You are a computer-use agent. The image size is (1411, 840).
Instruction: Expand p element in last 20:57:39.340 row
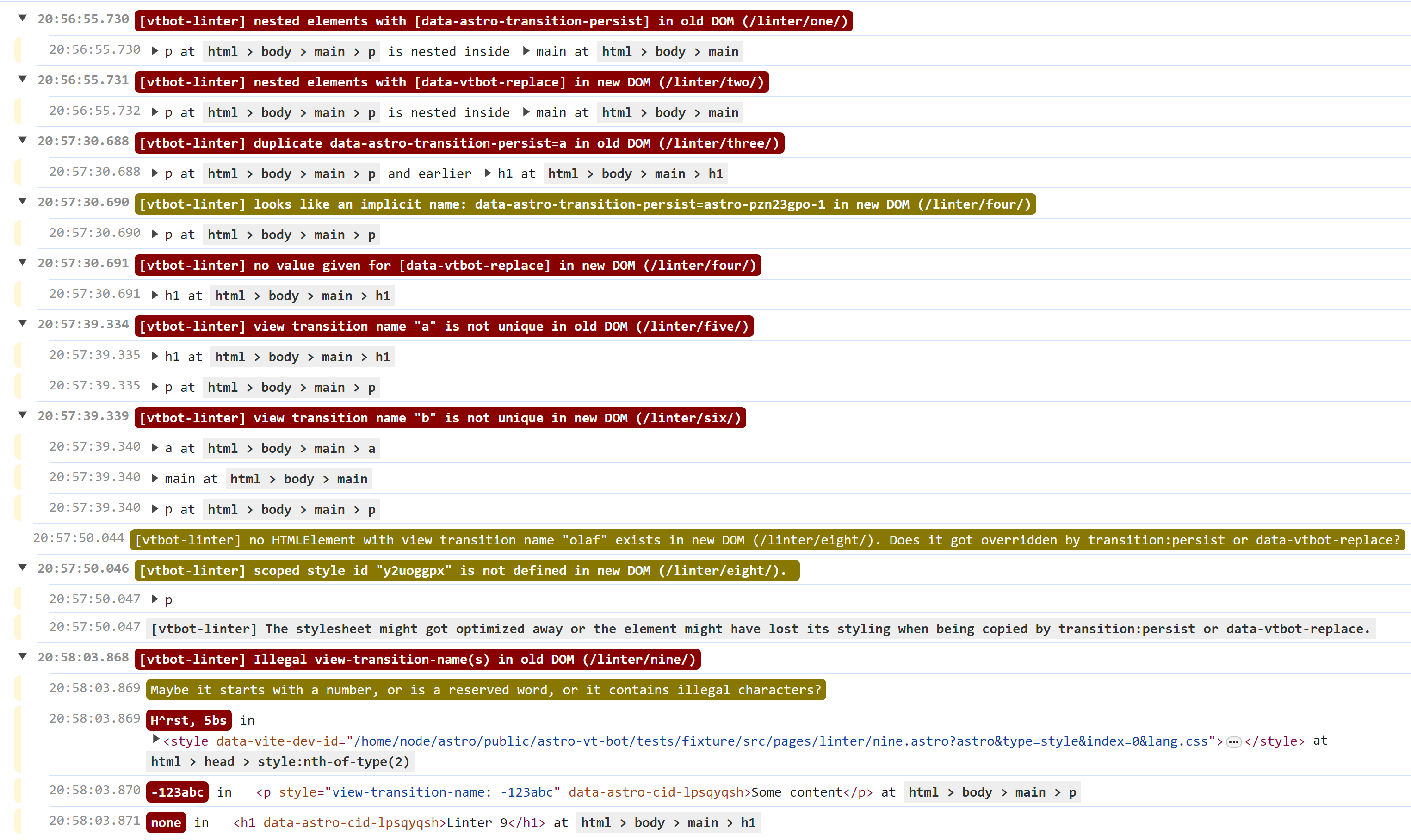155,509
